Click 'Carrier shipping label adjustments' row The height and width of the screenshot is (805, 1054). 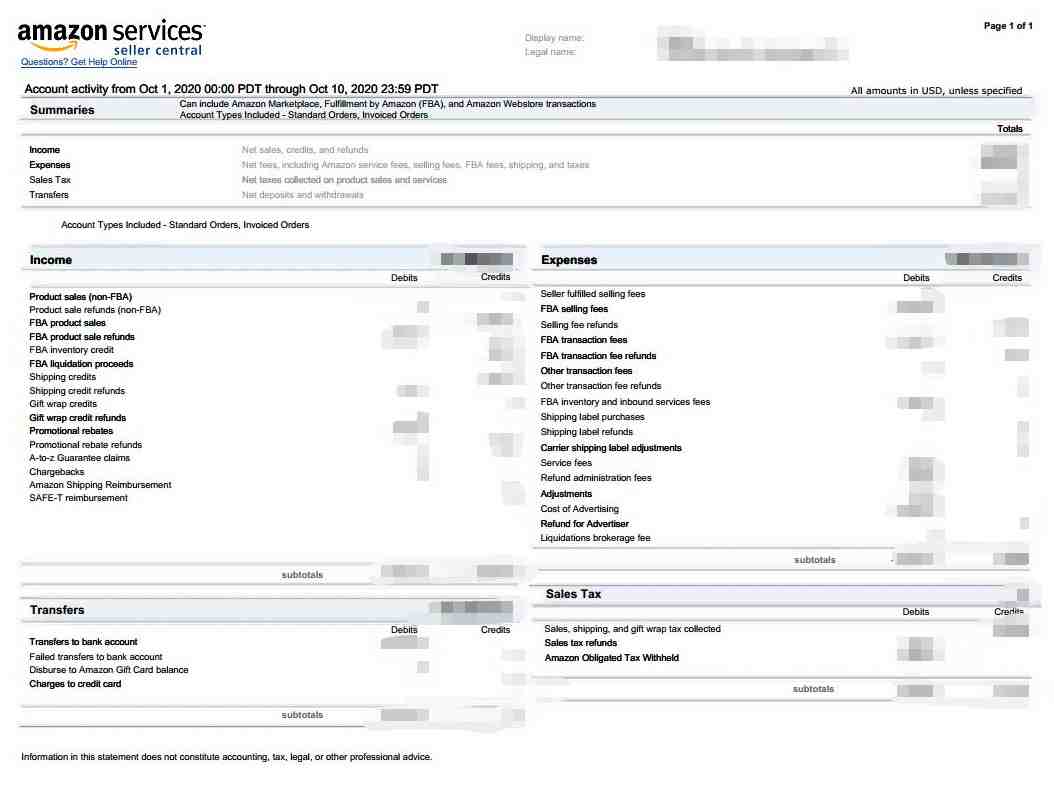pos(611,448)
